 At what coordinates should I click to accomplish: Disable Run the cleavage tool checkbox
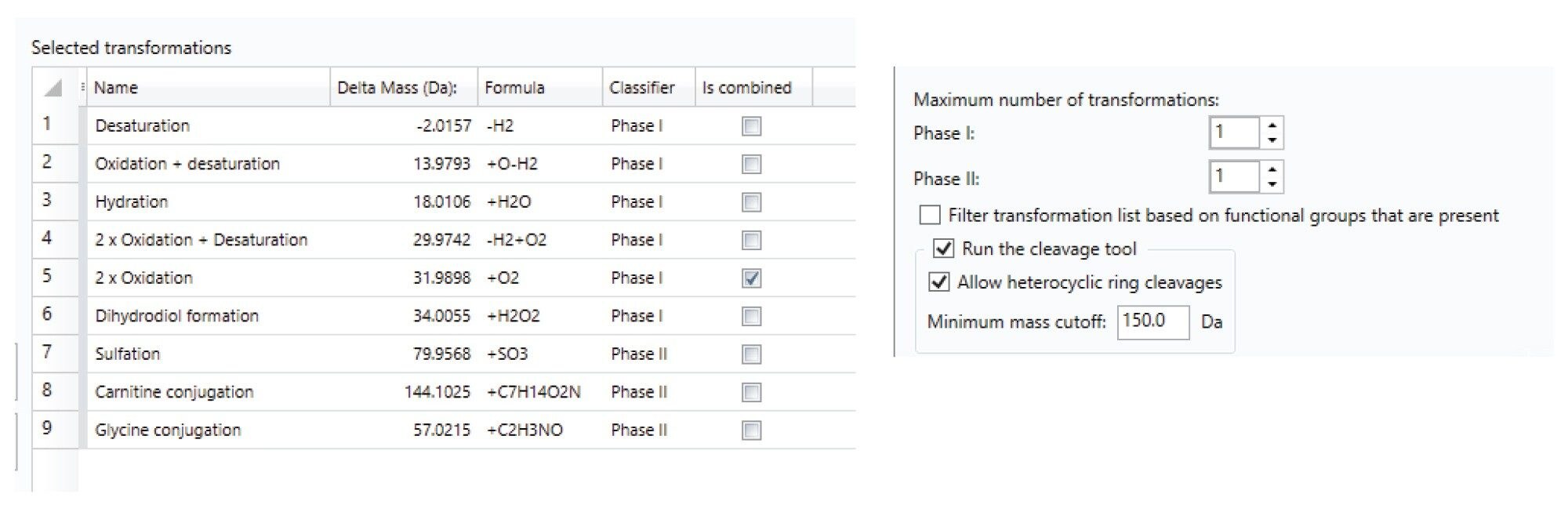point(943,249)
